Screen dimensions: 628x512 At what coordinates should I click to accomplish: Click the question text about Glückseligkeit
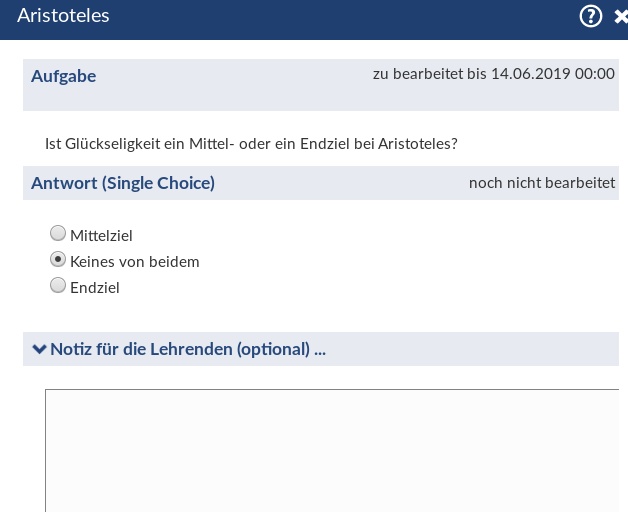pos(251,144)
